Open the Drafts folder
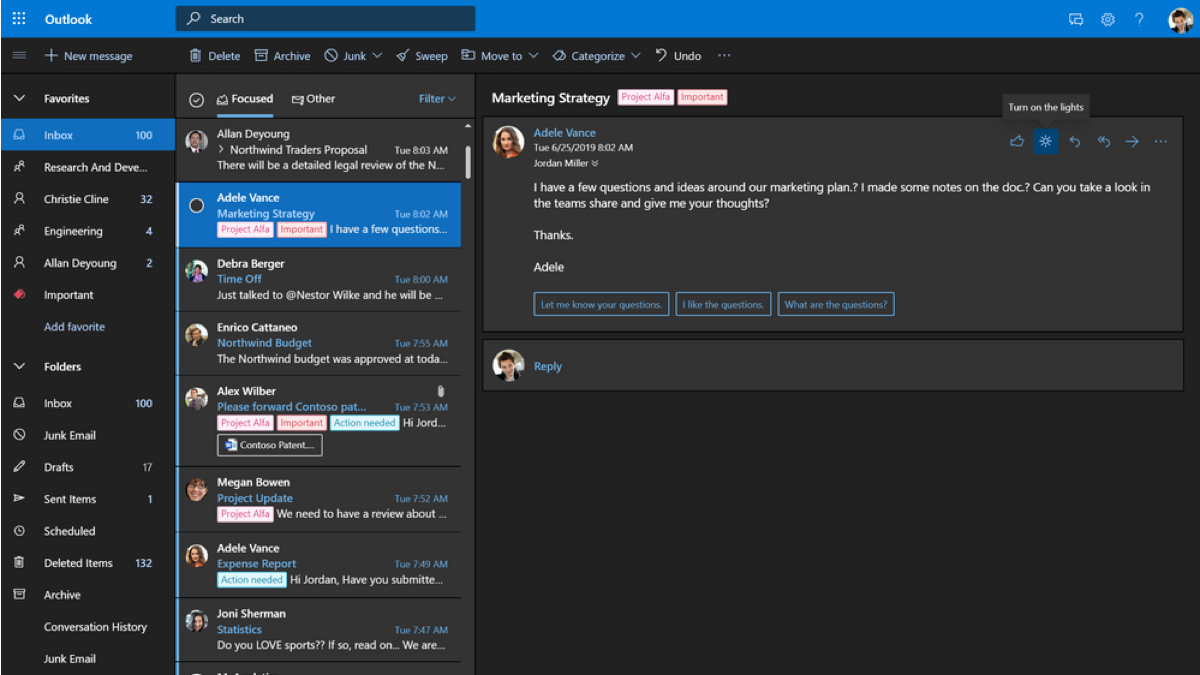This screenshot has height=675, width=1200. point(87,467)
